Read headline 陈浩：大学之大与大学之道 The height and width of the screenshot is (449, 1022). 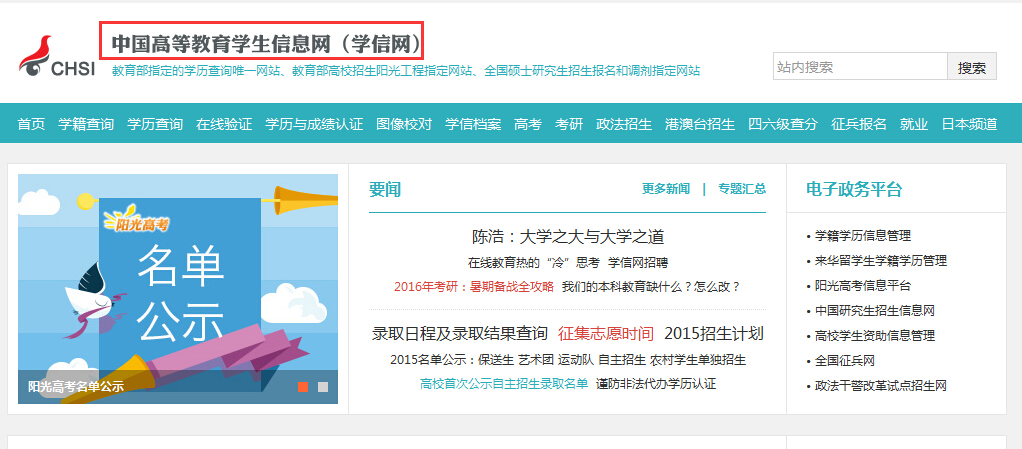567,237
